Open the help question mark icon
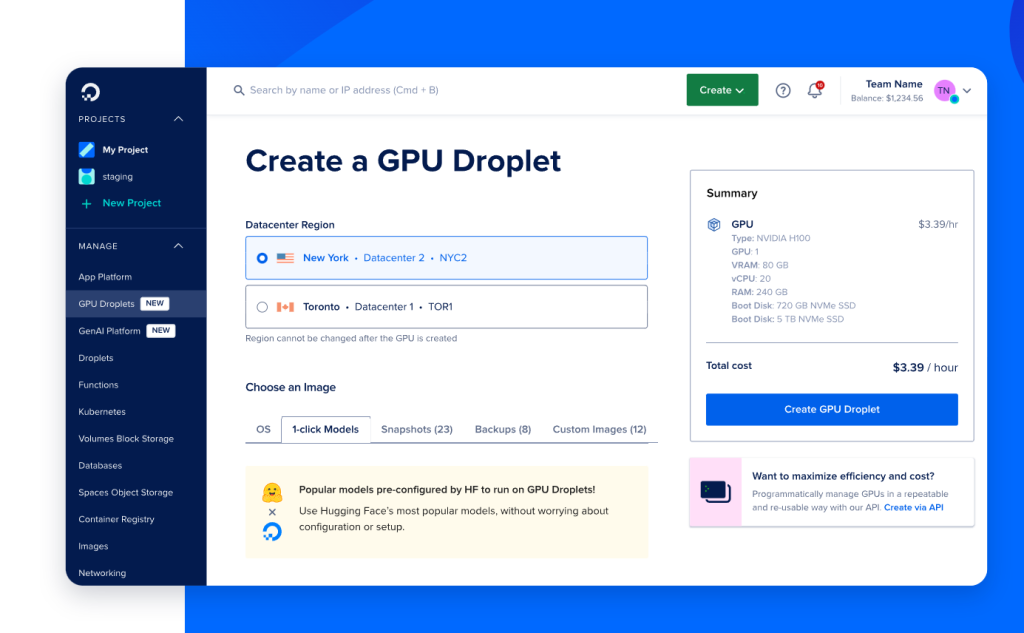 pyautogui.click(x=783, y=91)
